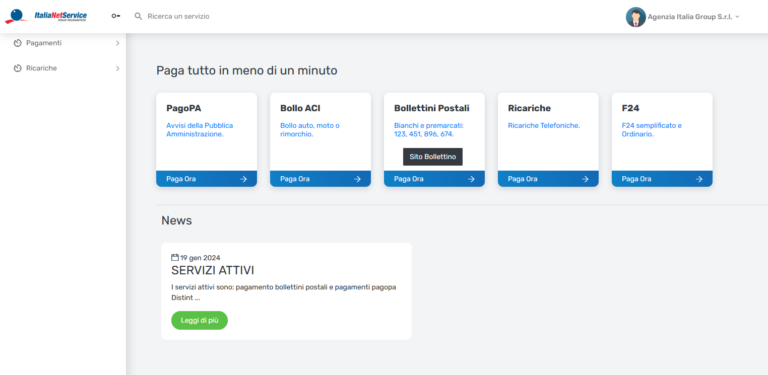768x375 pixels.
Task: Click the arrow on F24 Paga Ora
Action: coord(699,179)
